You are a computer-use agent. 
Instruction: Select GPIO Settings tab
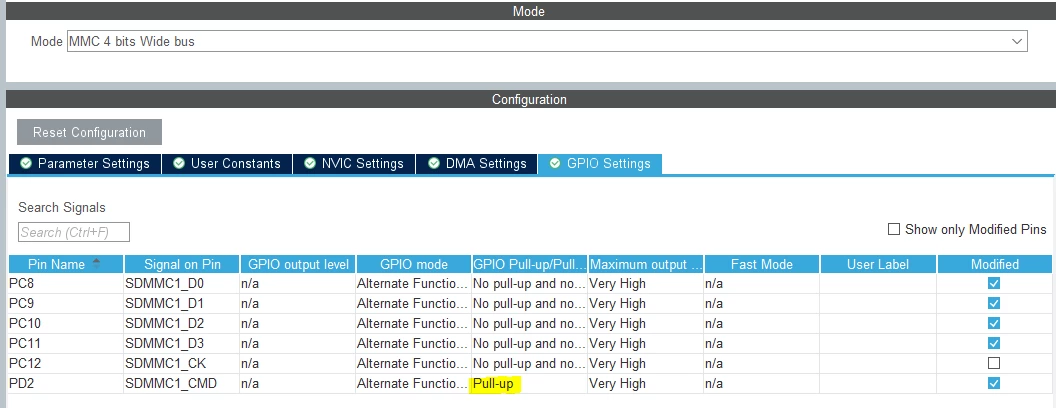coord(599,164)
